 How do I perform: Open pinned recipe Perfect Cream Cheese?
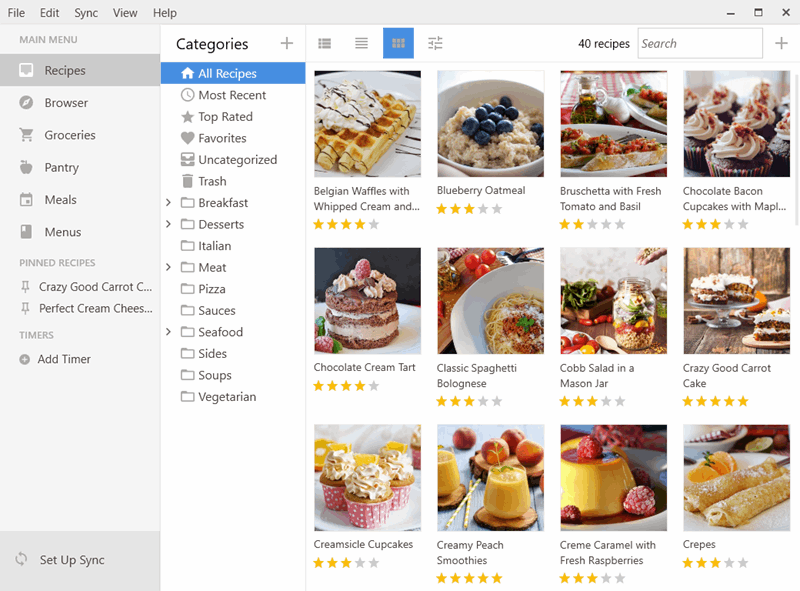(x=95, y=308)
